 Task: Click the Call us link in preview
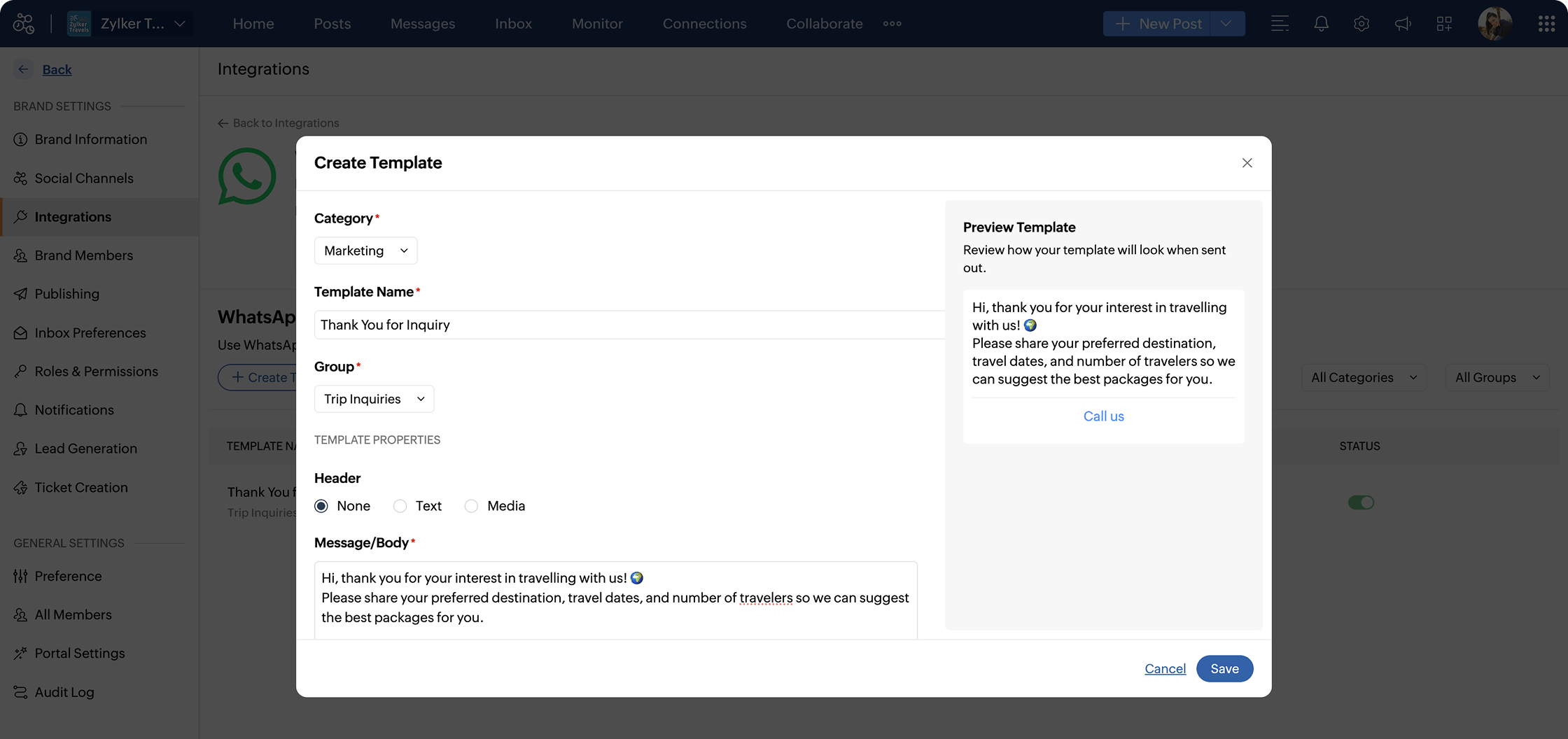1103,416
